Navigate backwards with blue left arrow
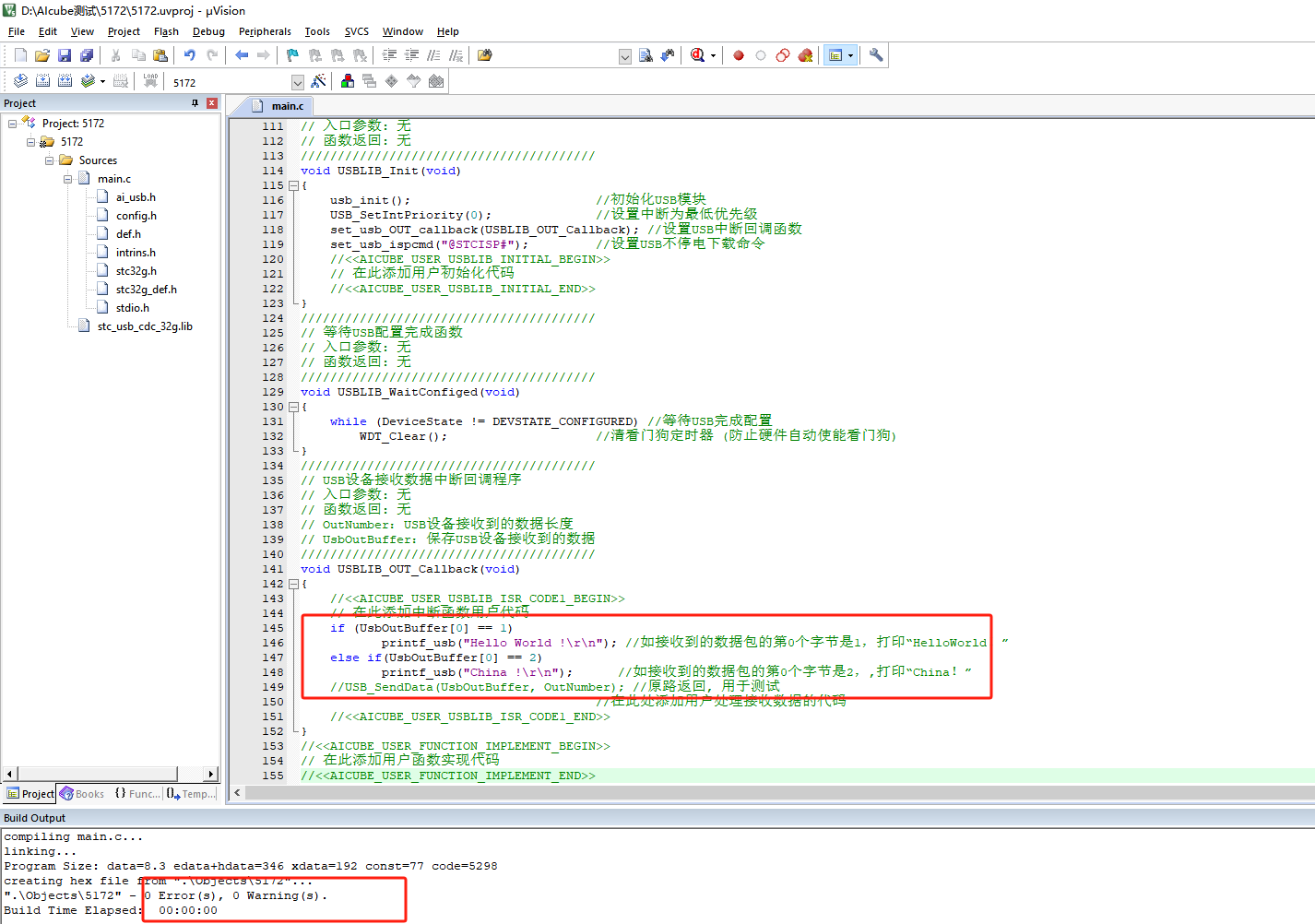The width and height of the screenshot is (1315, 924). pyautogui.click(x=242, y=55)
